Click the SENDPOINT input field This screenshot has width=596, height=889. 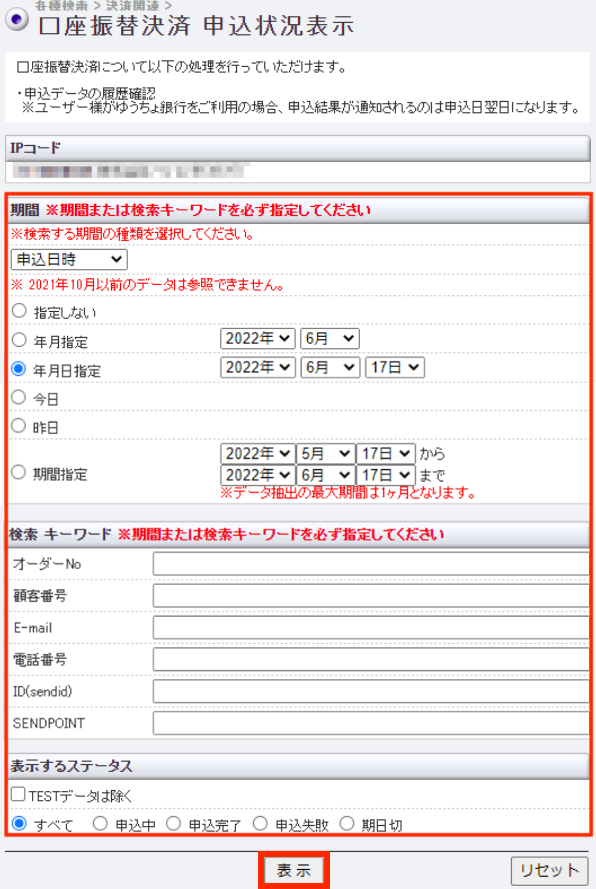[371, 723]
